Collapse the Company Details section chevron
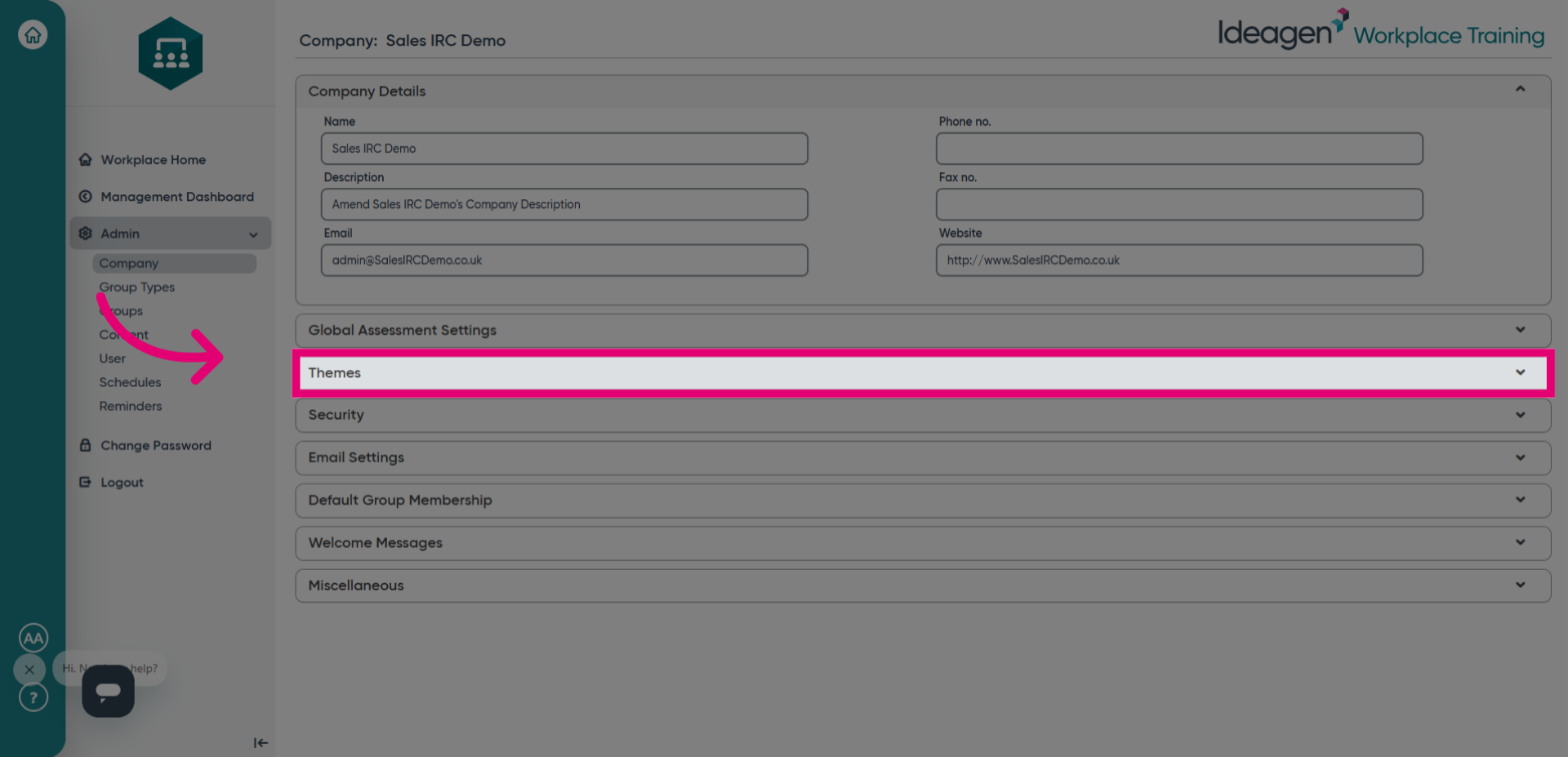 [x=1521, y=89]
